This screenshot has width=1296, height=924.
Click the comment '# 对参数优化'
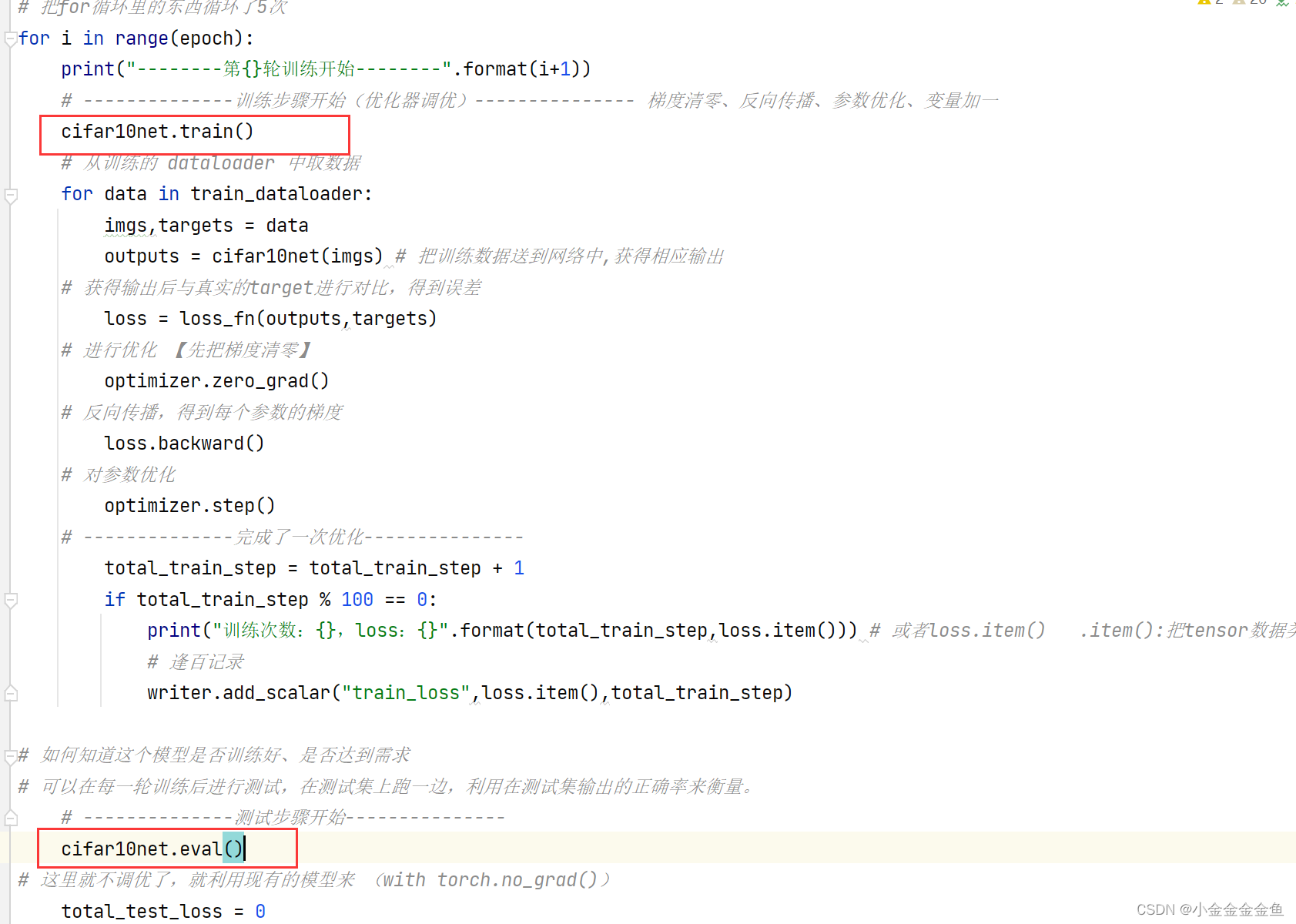click(x=119, y=475)
